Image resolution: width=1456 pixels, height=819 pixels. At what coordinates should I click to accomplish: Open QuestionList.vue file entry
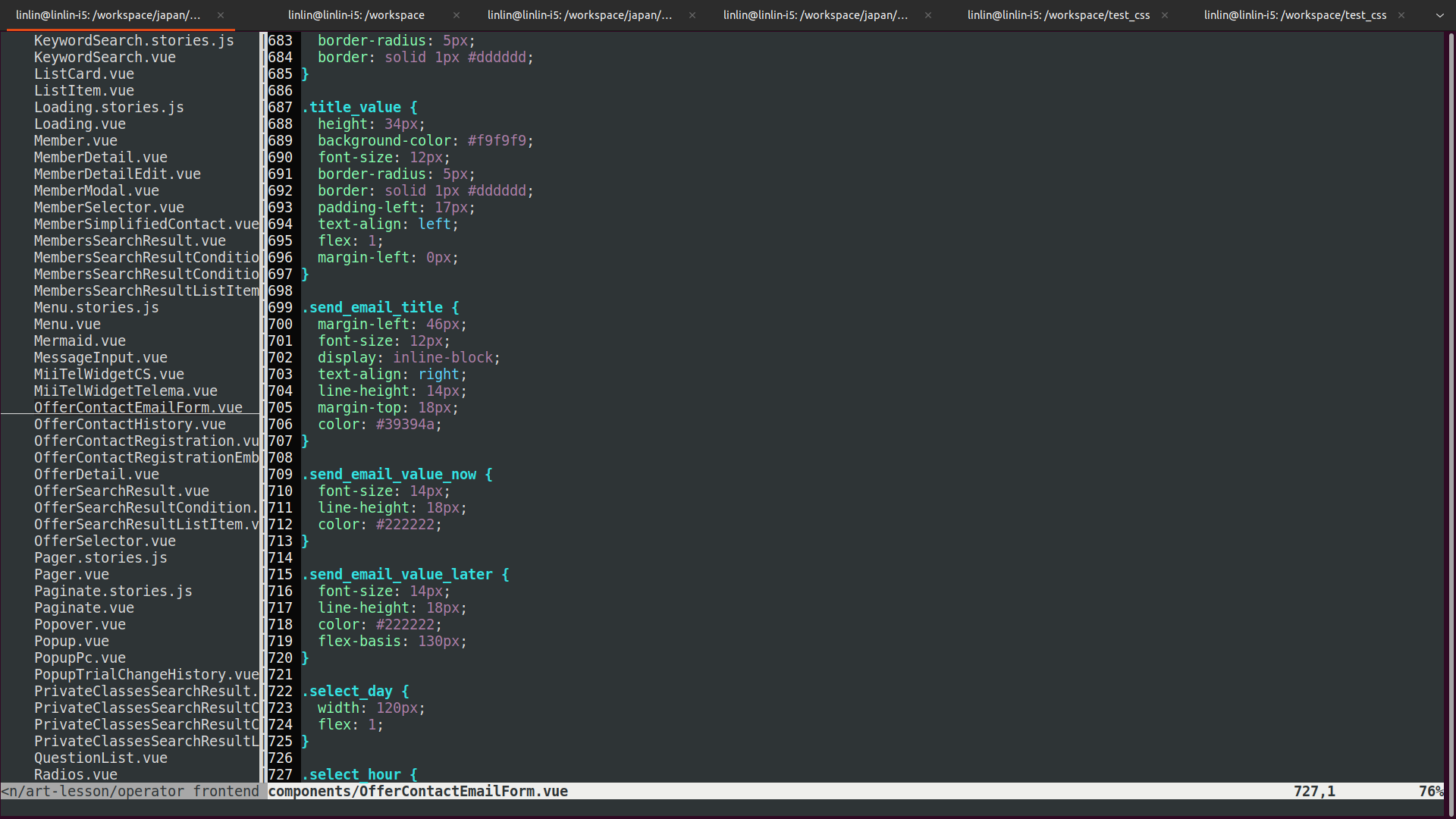click(101, 758)
